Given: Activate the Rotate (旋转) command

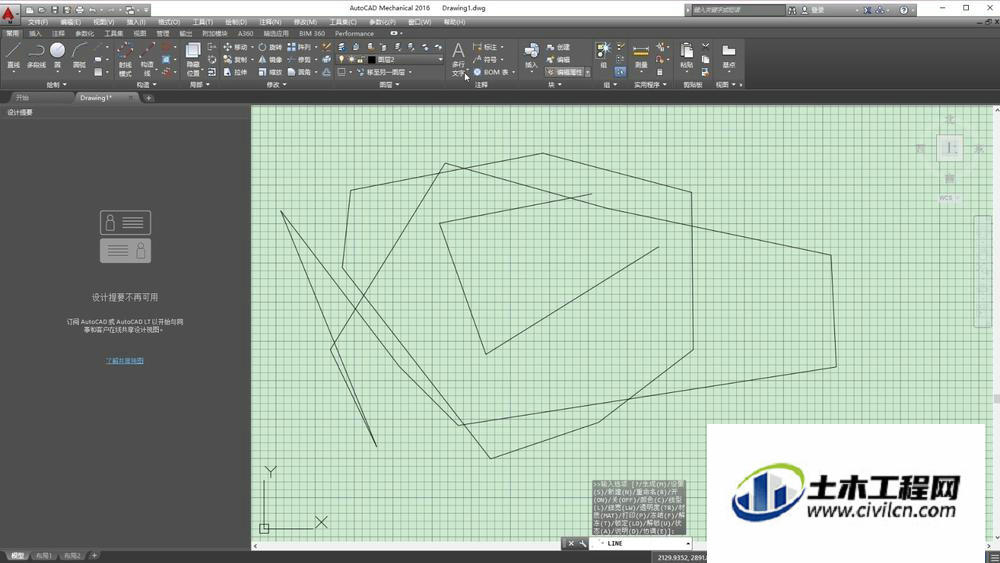Looking at the screenshot, I should 270,47.
